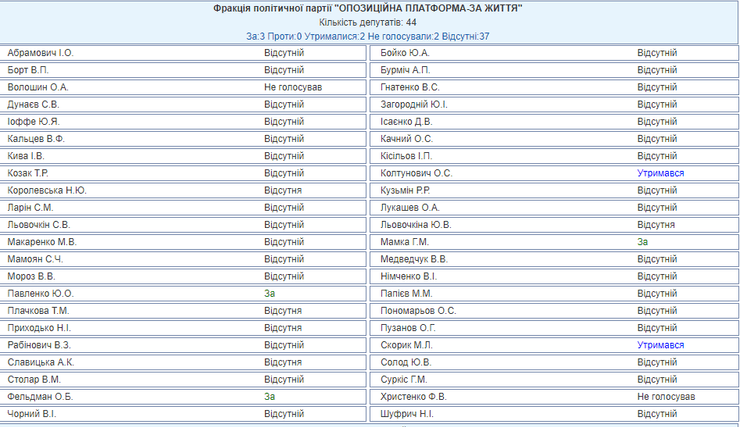Select deputy name Кива І.В.
Screen dimensions: 740x427
click(26, 156)
